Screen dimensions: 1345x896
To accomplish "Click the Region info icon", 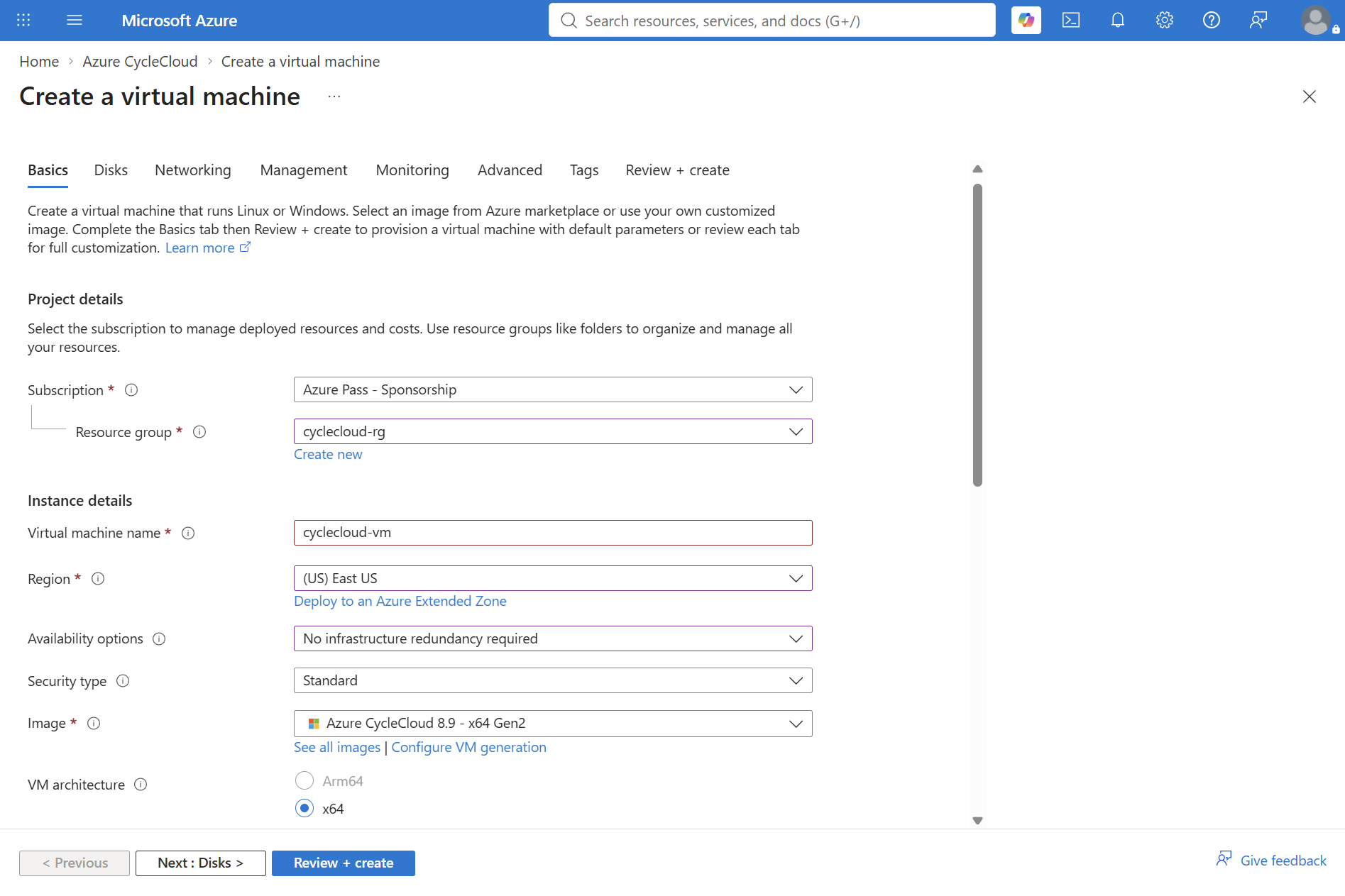I will (98, 579).
